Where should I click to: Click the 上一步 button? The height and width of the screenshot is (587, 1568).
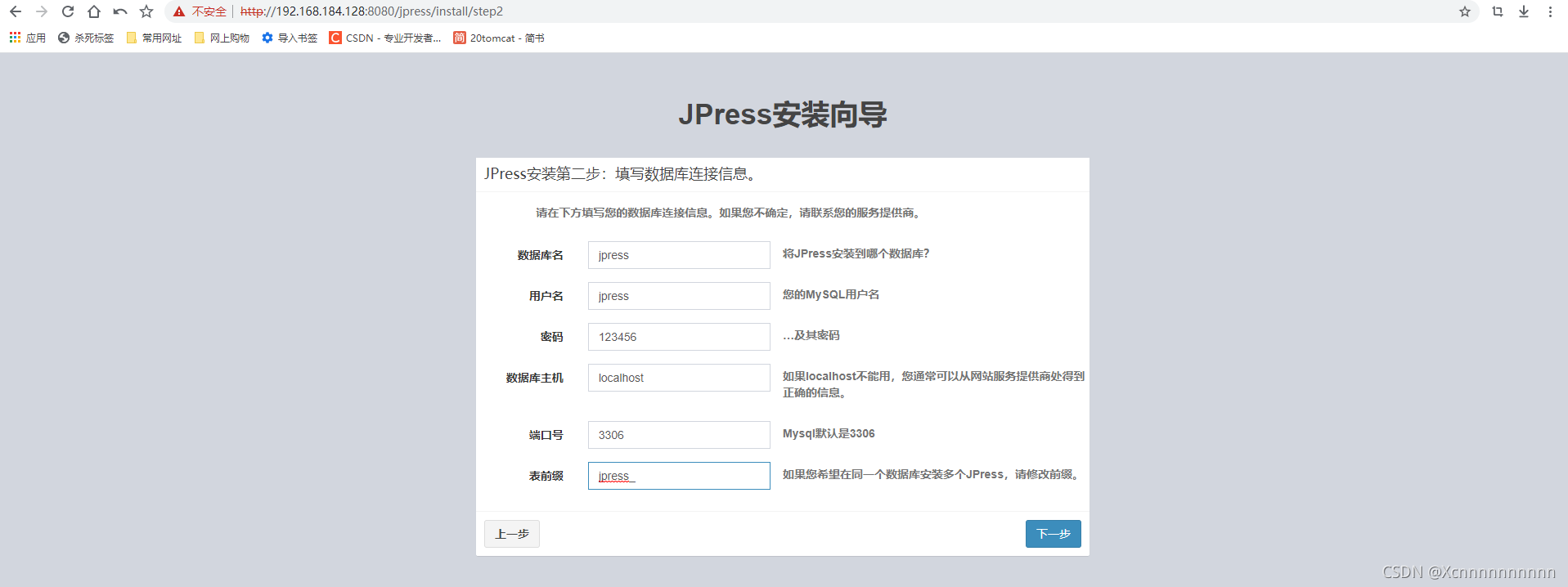[x=512, y=534]
